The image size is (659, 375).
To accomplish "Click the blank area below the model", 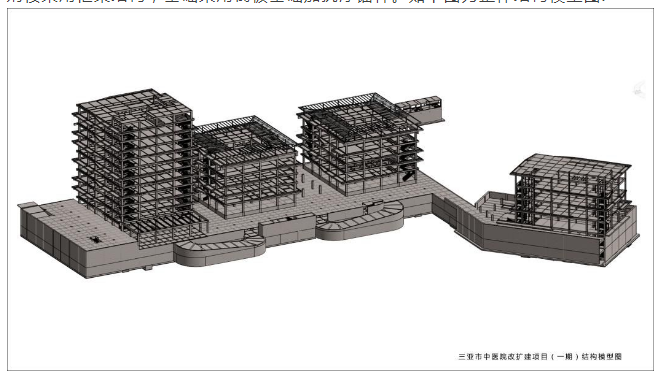I will click(x=328, y=315).
